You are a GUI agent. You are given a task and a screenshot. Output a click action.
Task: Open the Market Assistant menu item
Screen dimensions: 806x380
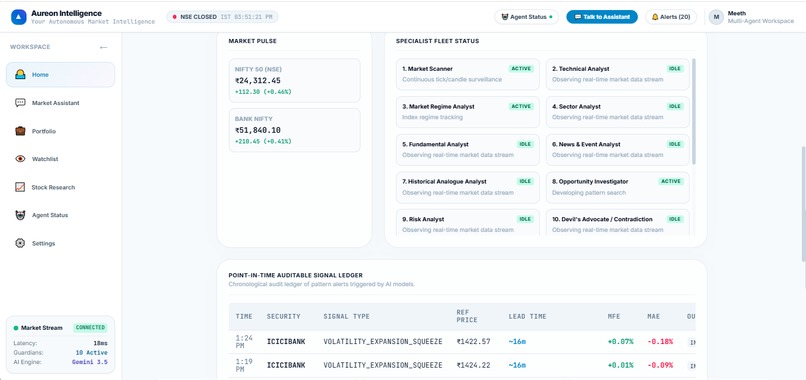(61, 103)
